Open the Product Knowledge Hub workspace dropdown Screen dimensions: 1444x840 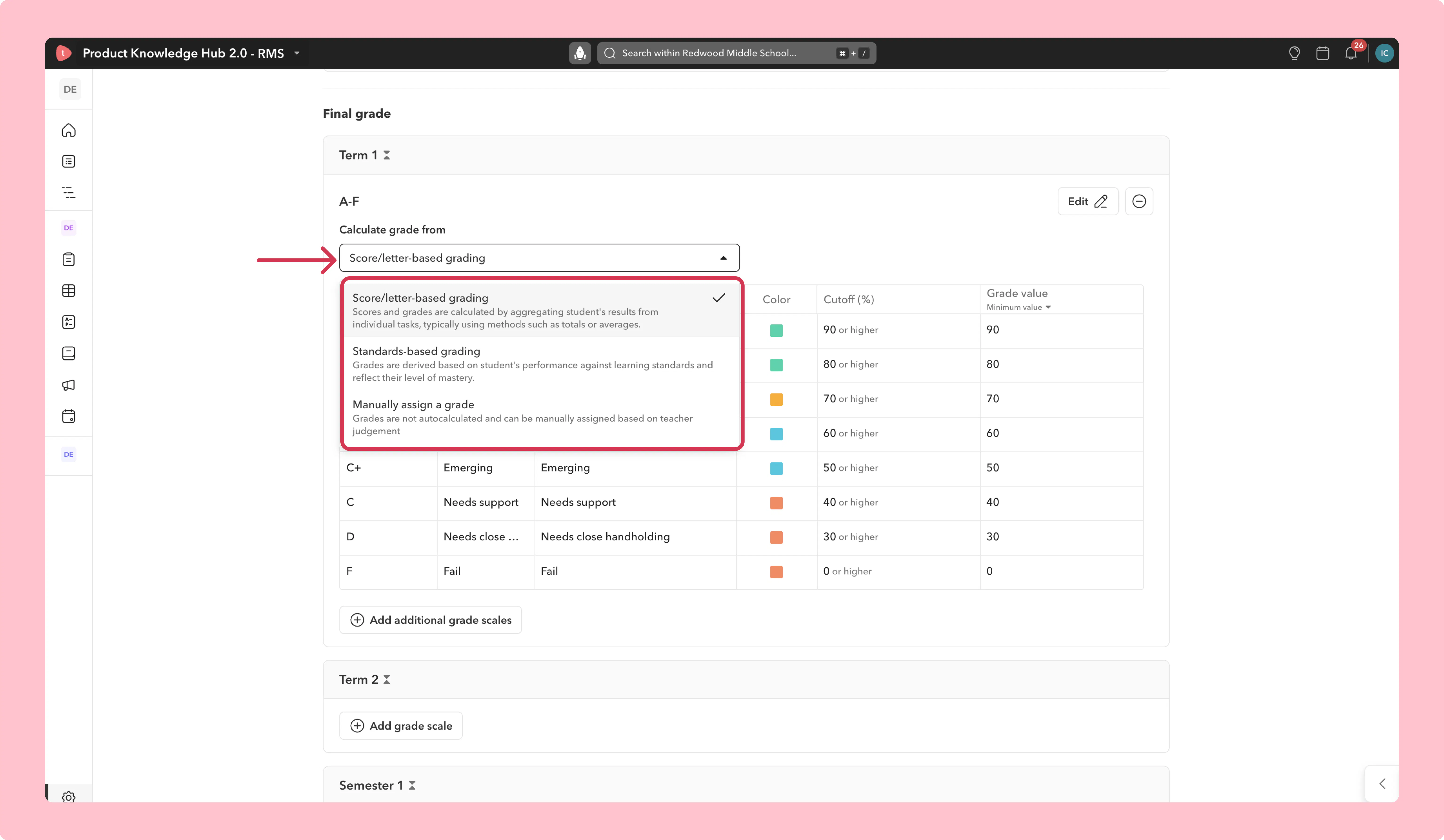pyautogui.click(x=297, y=53)
